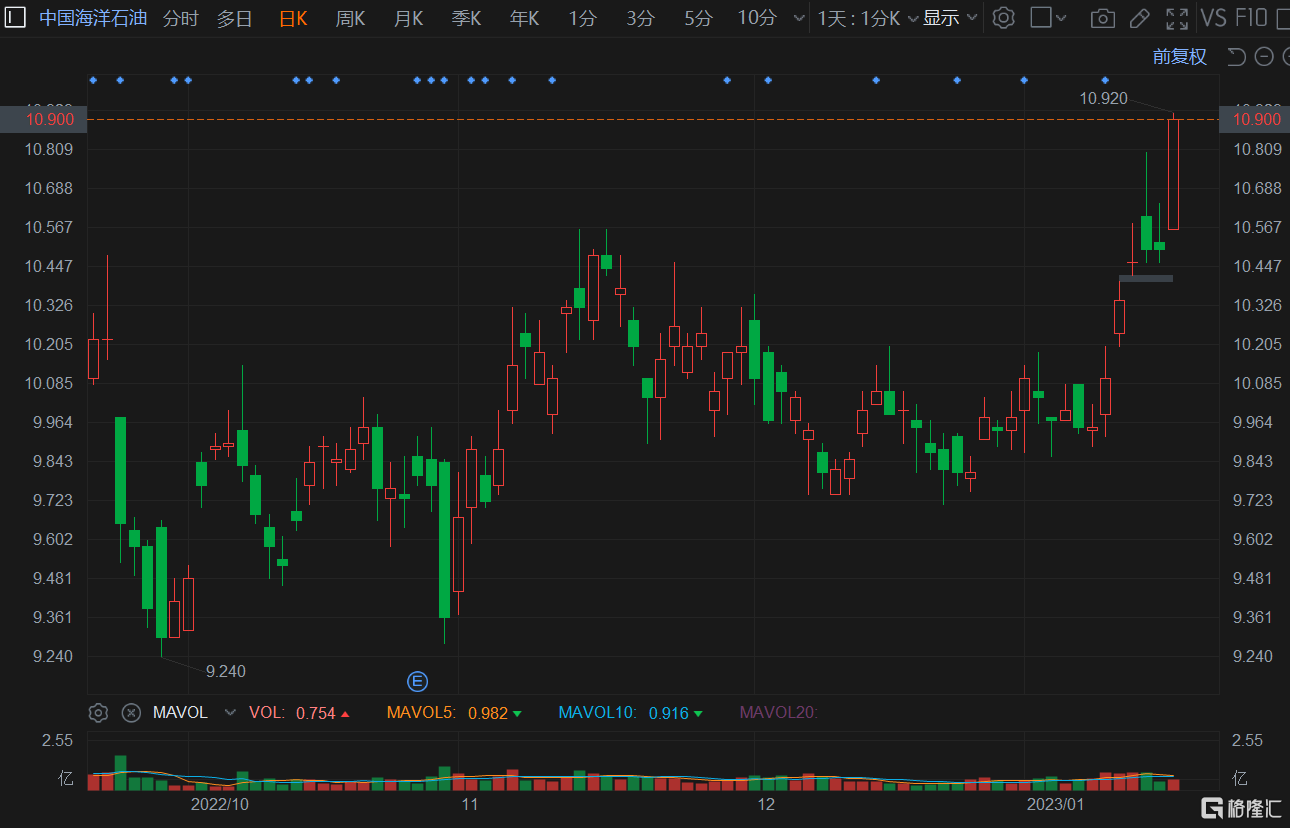Zoom out chart with minus circle icon
Viewport: 1290px width, 828px height.
tap(1263, 57)
